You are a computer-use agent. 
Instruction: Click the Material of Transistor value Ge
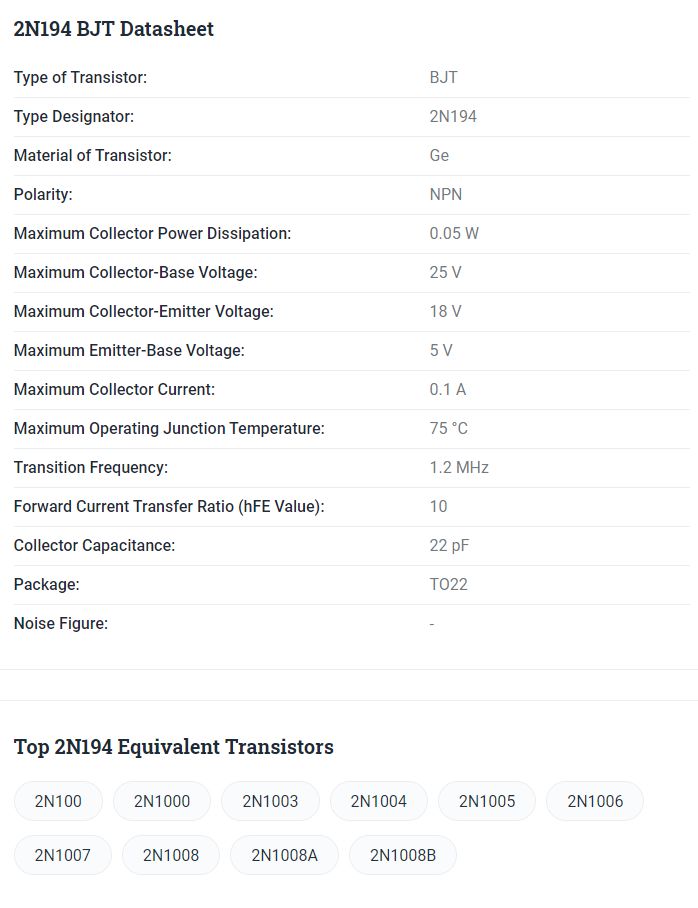(439, 156)
